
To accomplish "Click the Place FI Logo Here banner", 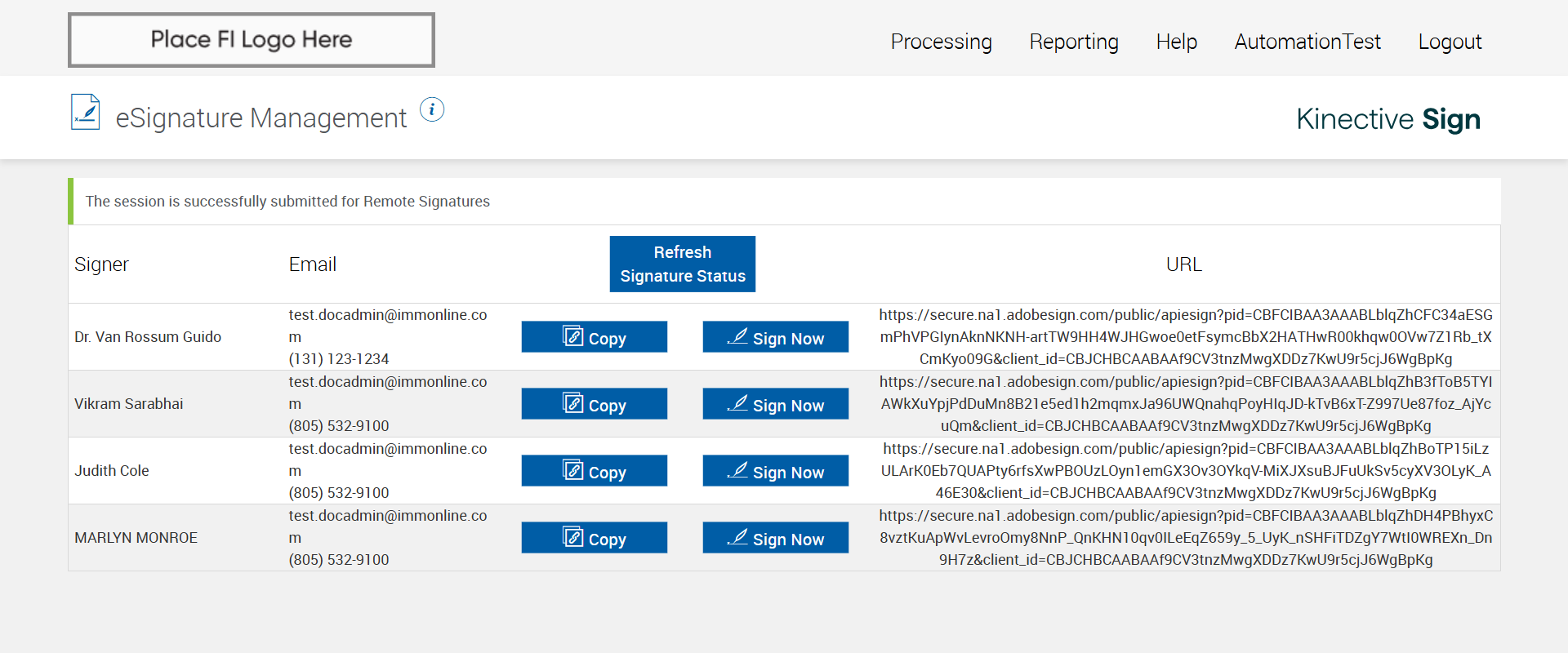I will 252,40.
